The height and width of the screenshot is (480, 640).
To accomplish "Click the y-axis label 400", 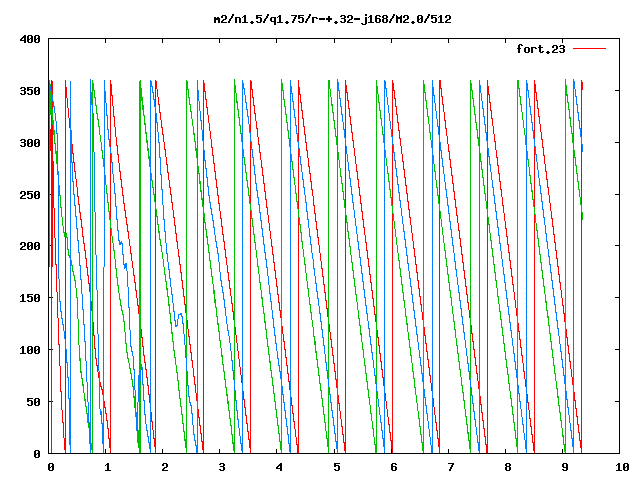I will pos(30,39).
